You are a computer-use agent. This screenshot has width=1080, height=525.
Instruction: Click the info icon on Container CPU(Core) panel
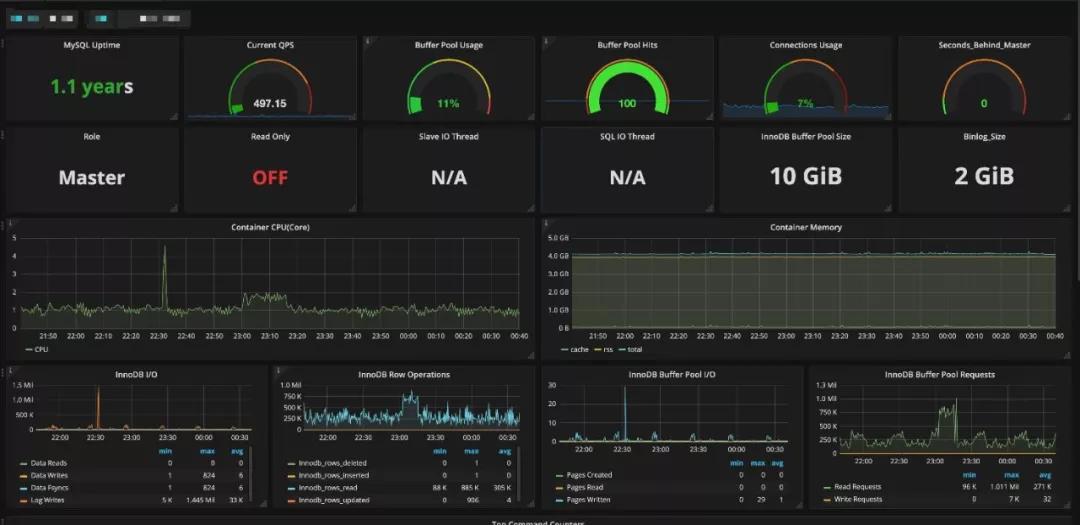(x=11, y=223)
